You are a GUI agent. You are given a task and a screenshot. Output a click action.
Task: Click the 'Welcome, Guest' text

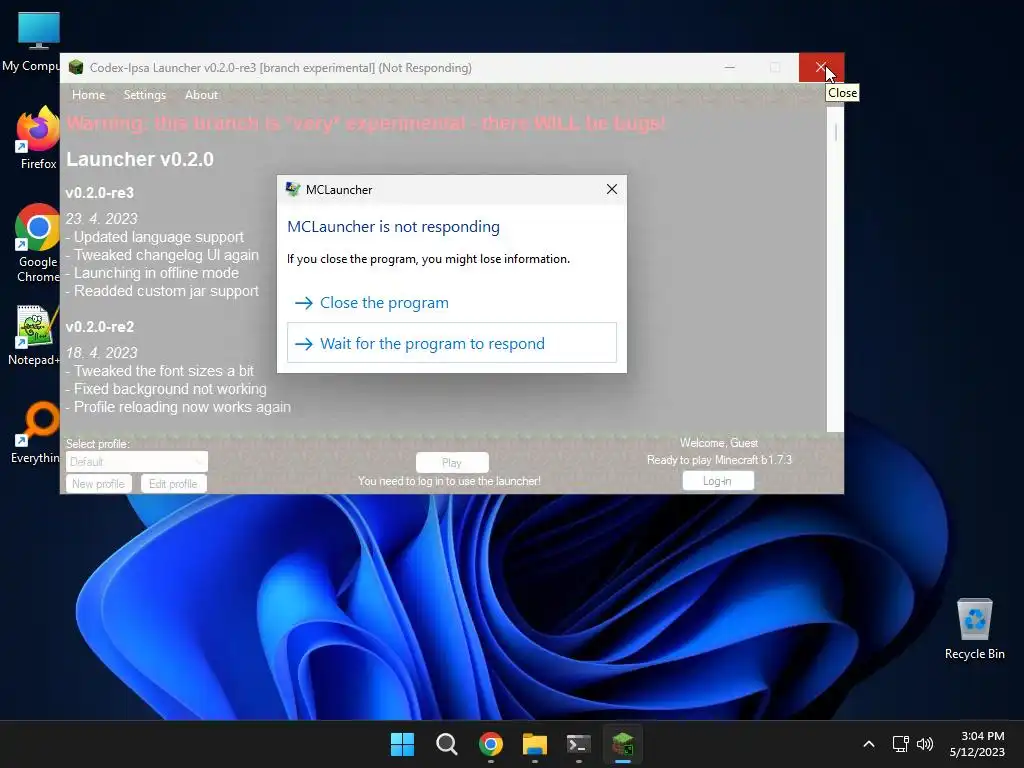tap(719, 443)
